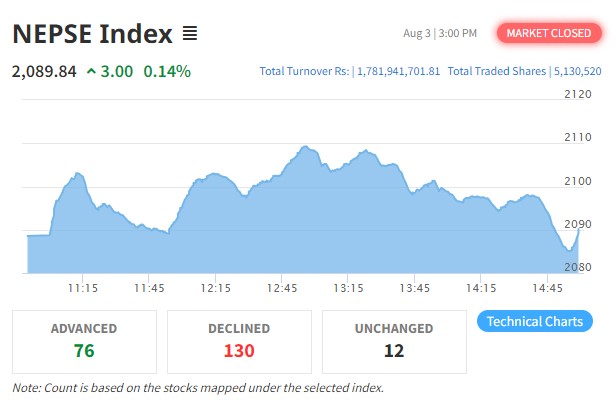The image size is (616, 410).
Task: Click the 14:45 time axis marker
Action: coord(547,288)
